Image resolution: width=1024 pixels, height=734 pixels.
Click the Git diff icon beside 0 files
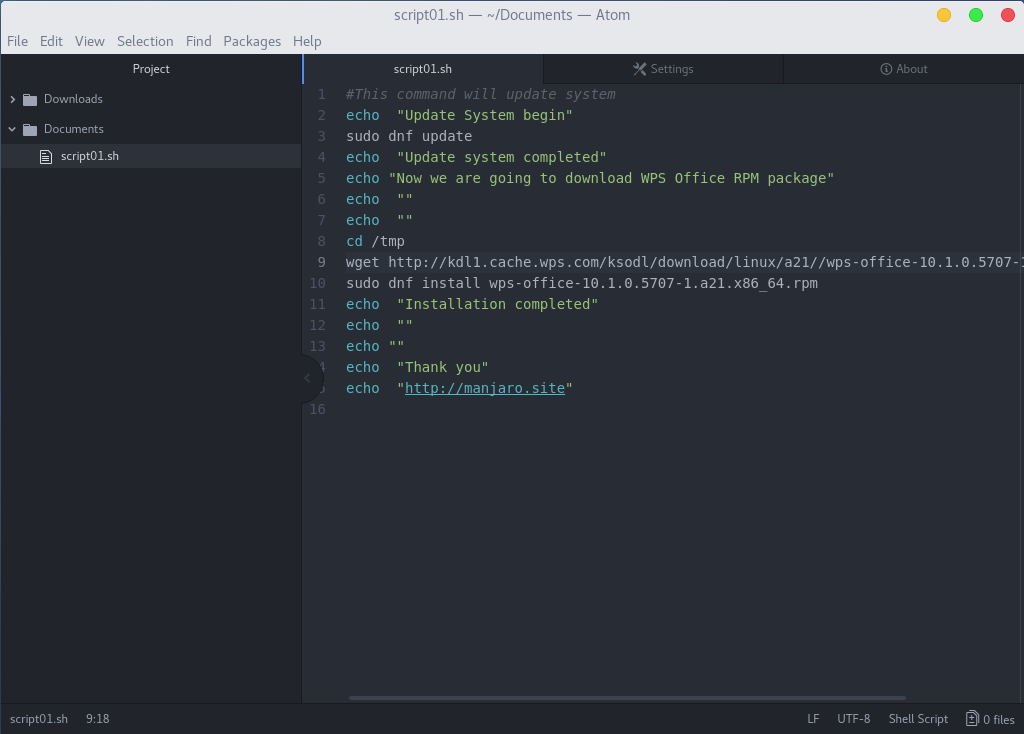[972, 719]
